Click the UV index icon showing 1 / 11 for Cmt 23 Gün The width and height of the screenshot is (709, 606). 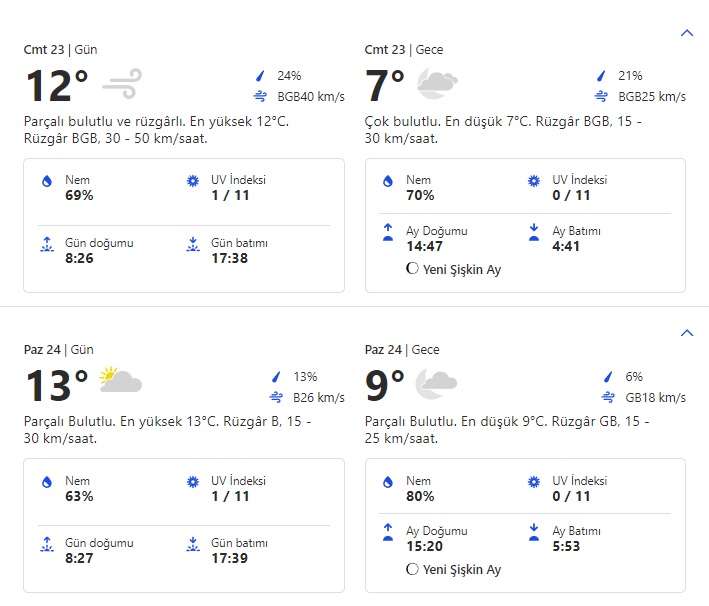click(193, 181)
